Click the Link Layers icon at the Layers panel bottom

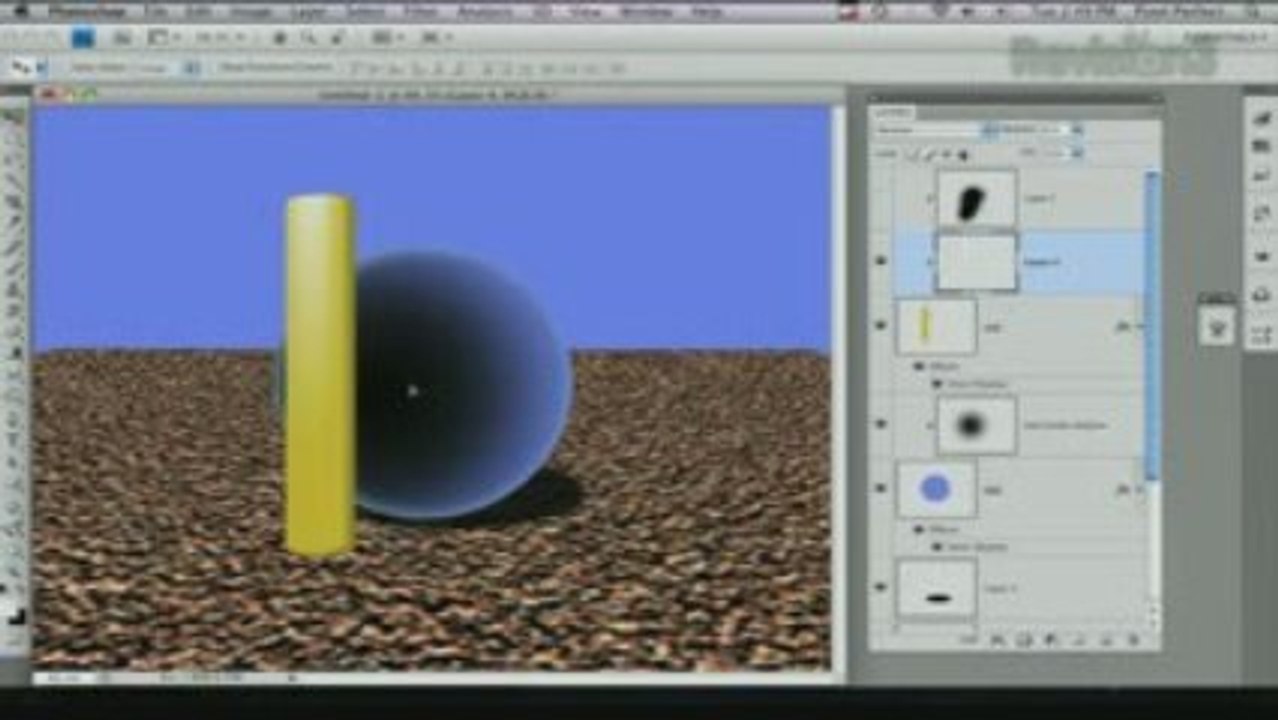click(968, 638)
